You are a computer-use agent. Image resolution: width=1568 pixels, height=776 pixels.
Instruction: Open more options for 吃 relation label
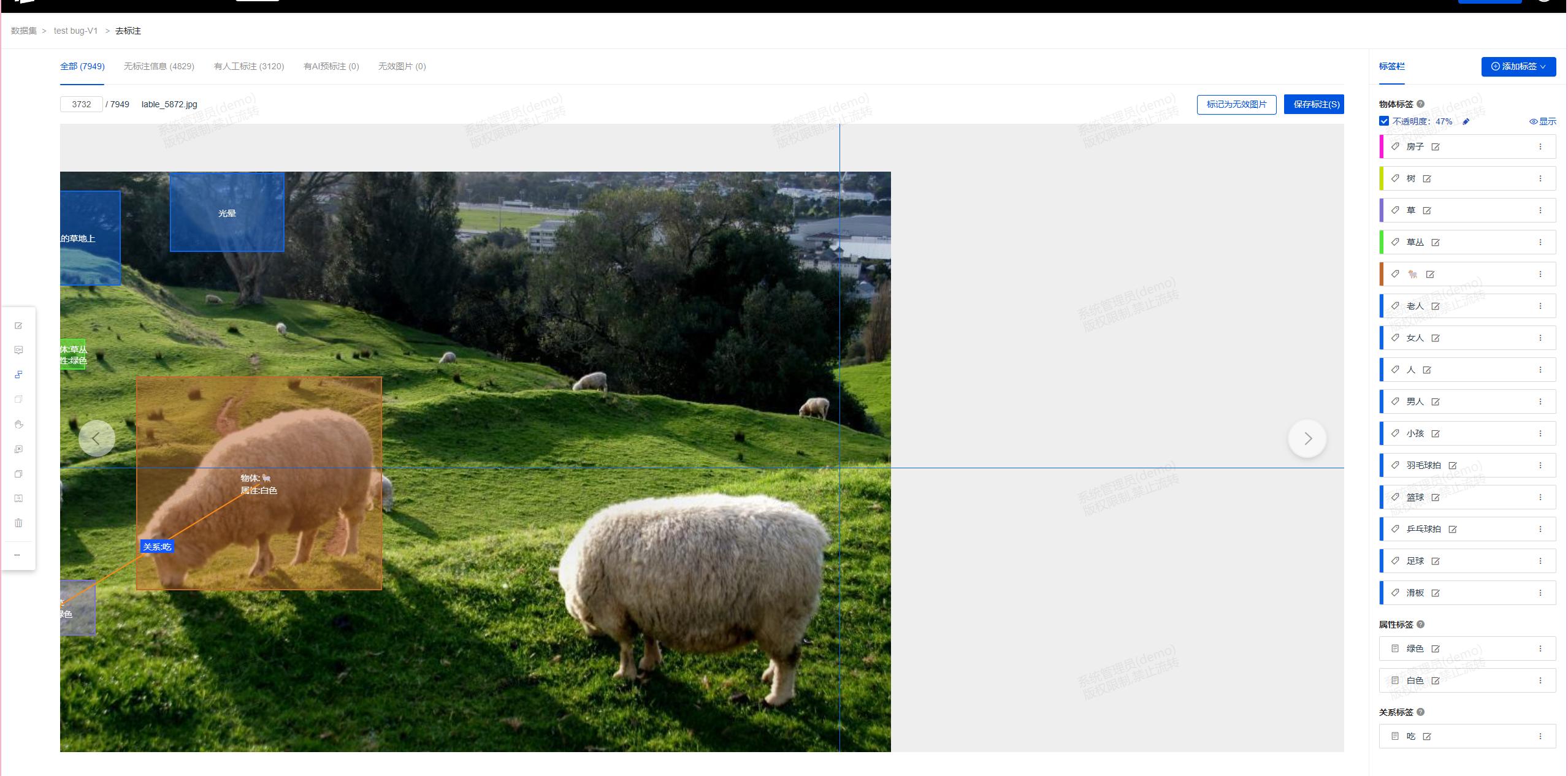[1540, 736]
